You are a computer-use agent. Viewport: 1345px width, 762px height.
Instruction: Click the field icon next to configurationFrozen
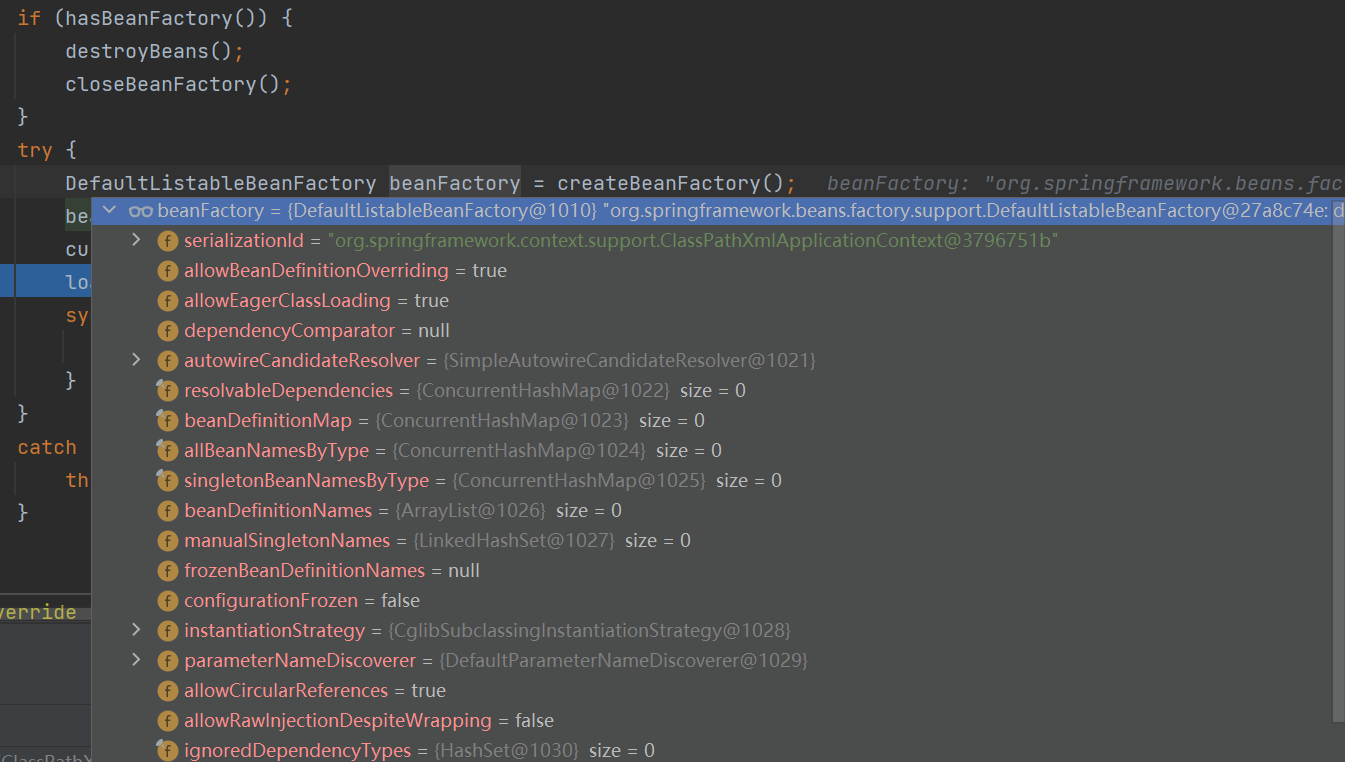168,601
